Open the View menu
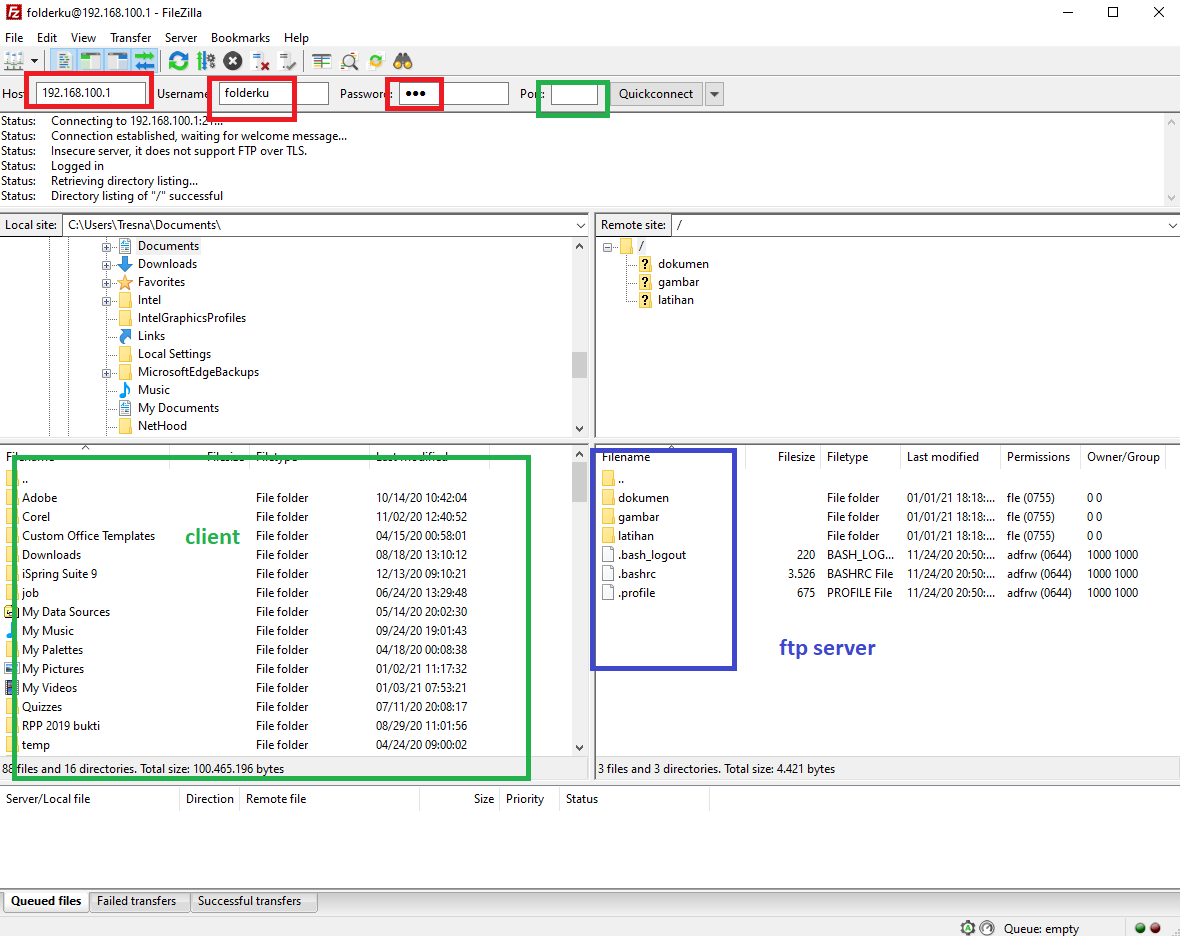This screenshot has width=1180, height=936. (84, 38)
